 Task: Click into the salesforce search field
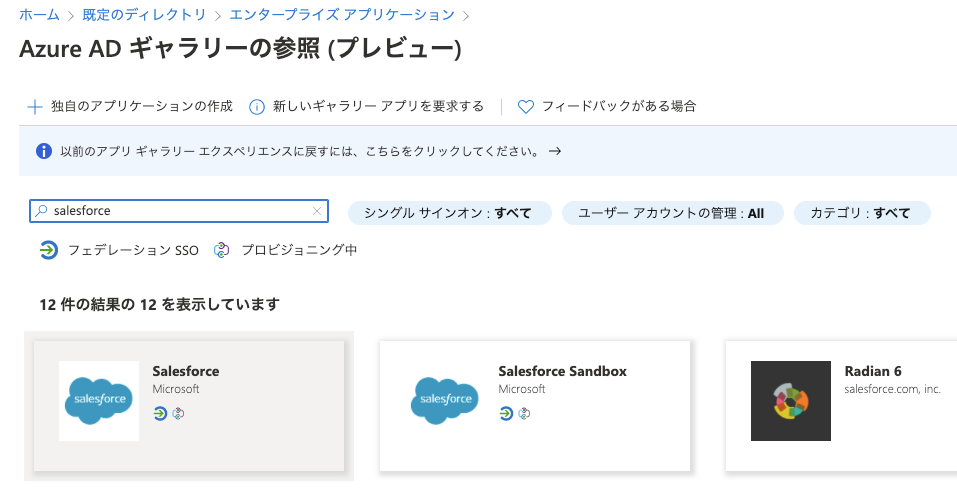[x=180, y=211]
